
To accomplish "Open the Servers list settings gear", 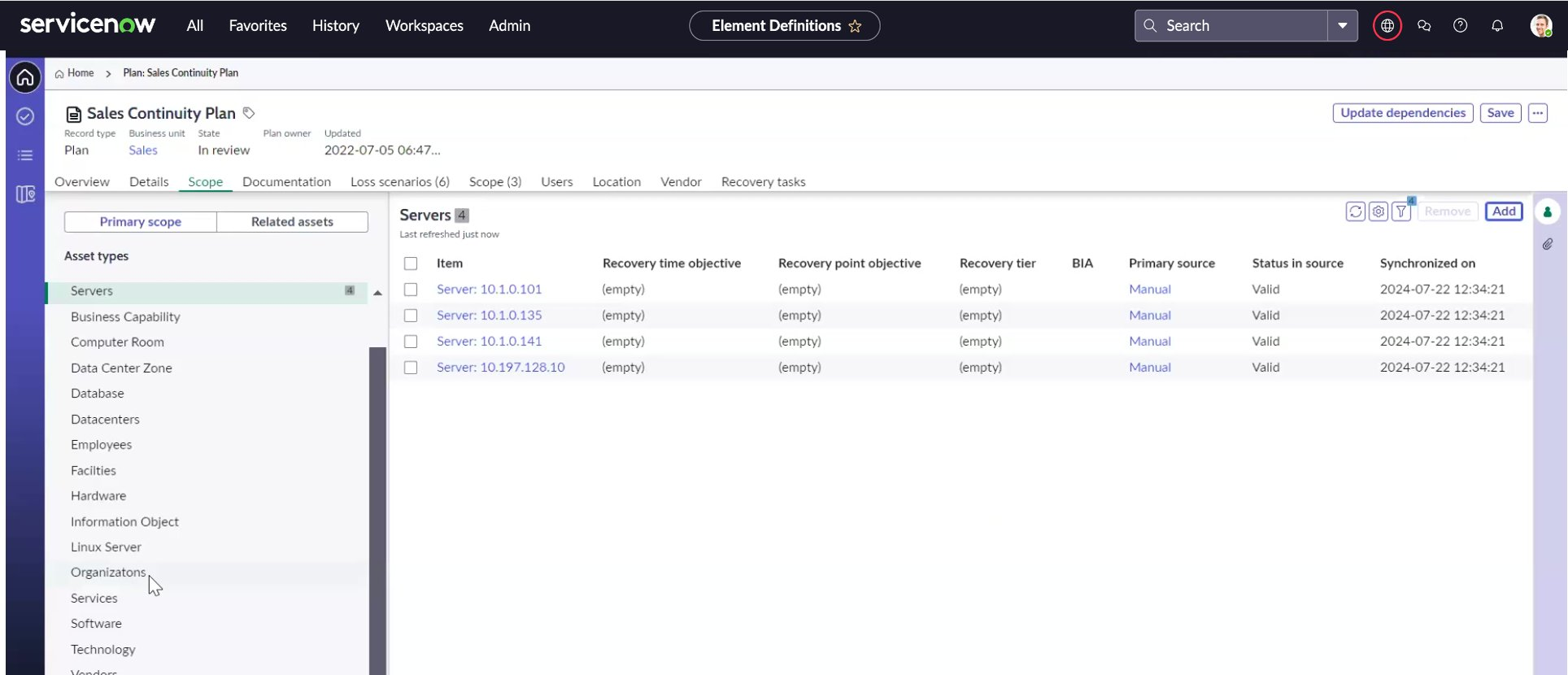I will (1379, 211).
